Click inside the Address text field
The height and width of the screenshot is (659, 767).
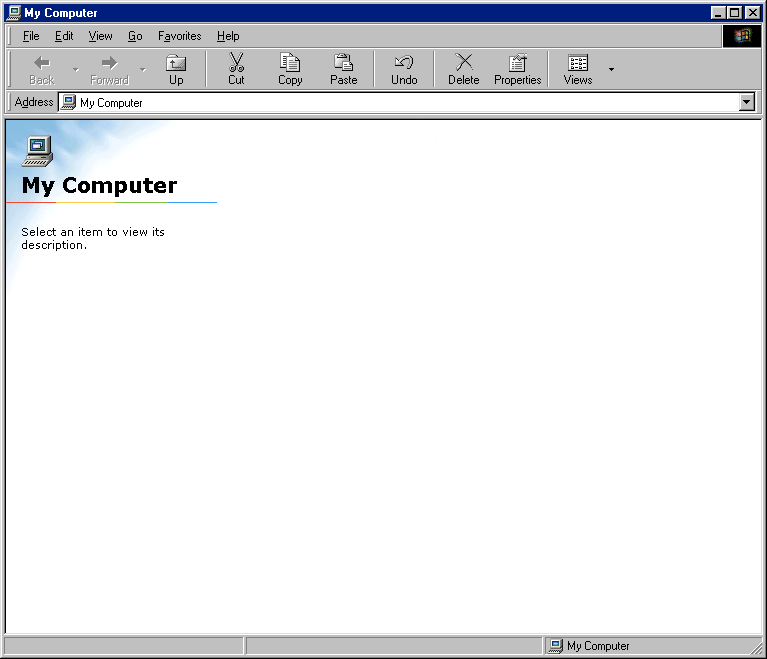pos(400,102)
